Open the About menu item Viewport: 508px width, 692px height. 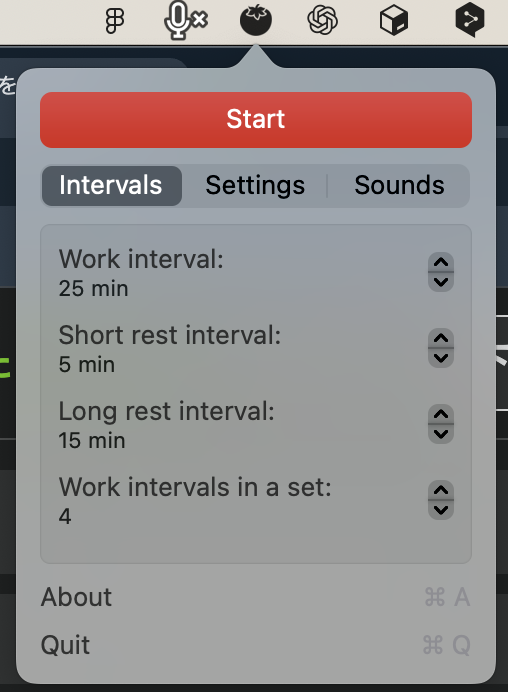point(256,597)
